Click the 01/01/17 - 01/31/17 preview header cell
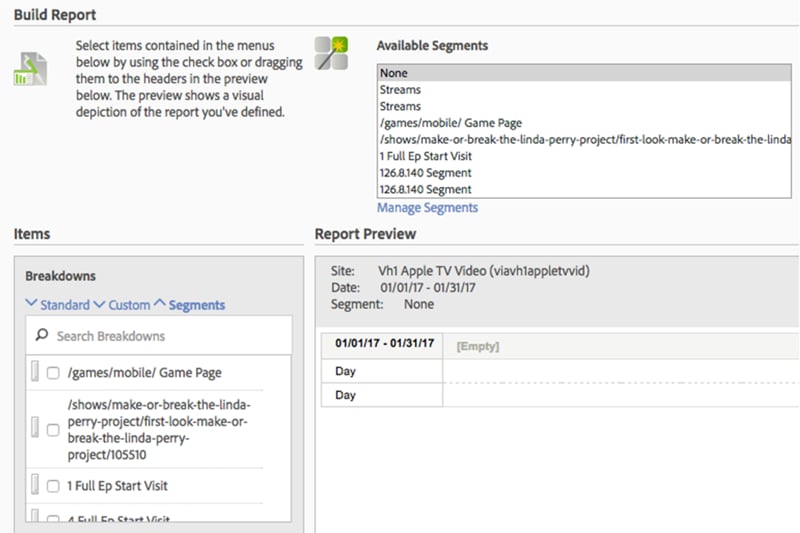Image resolution: width=800 pixels, height=533 pixels. (x=382, y=345)
